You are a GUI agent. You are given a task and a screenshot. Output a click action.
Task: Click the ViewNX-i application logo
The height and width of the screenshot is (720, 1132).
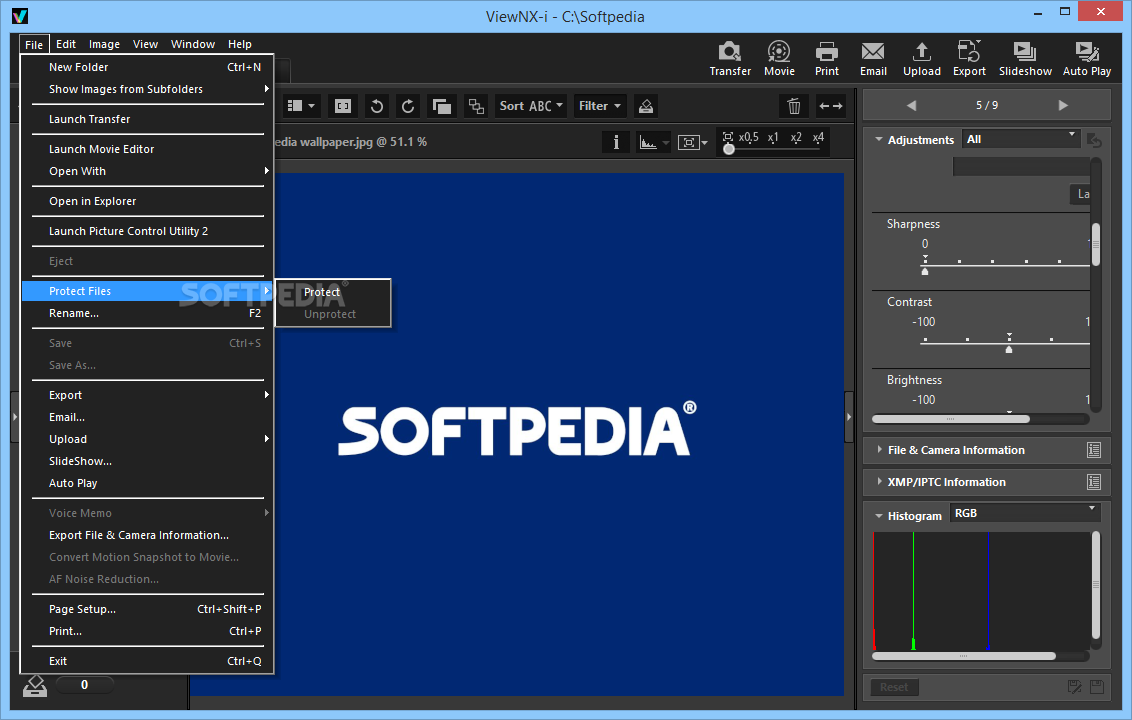[x=20, y=15]
